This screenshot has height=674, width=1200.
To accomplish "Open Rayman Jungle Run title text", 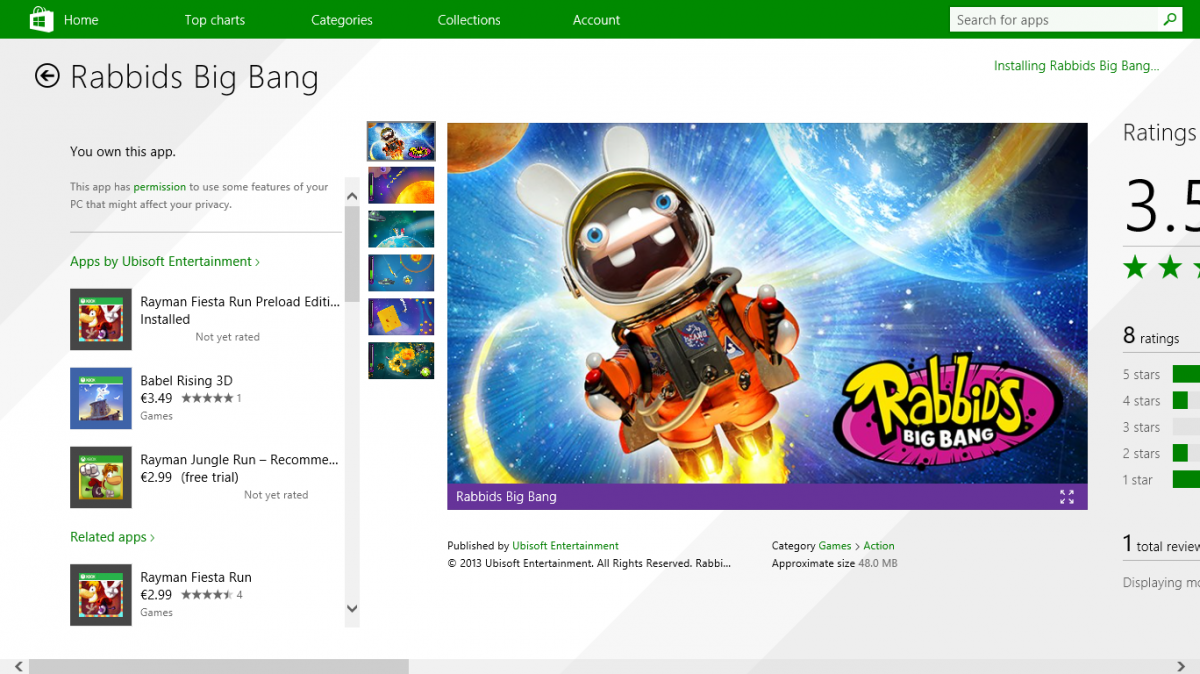I will (x=239, y=460).
